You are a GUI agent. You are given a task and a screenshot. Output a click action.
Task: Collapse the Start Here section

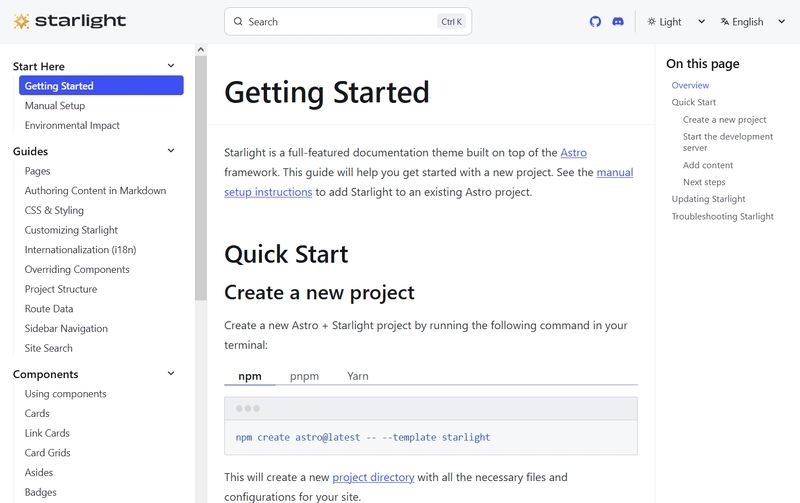tap(171, 66)
